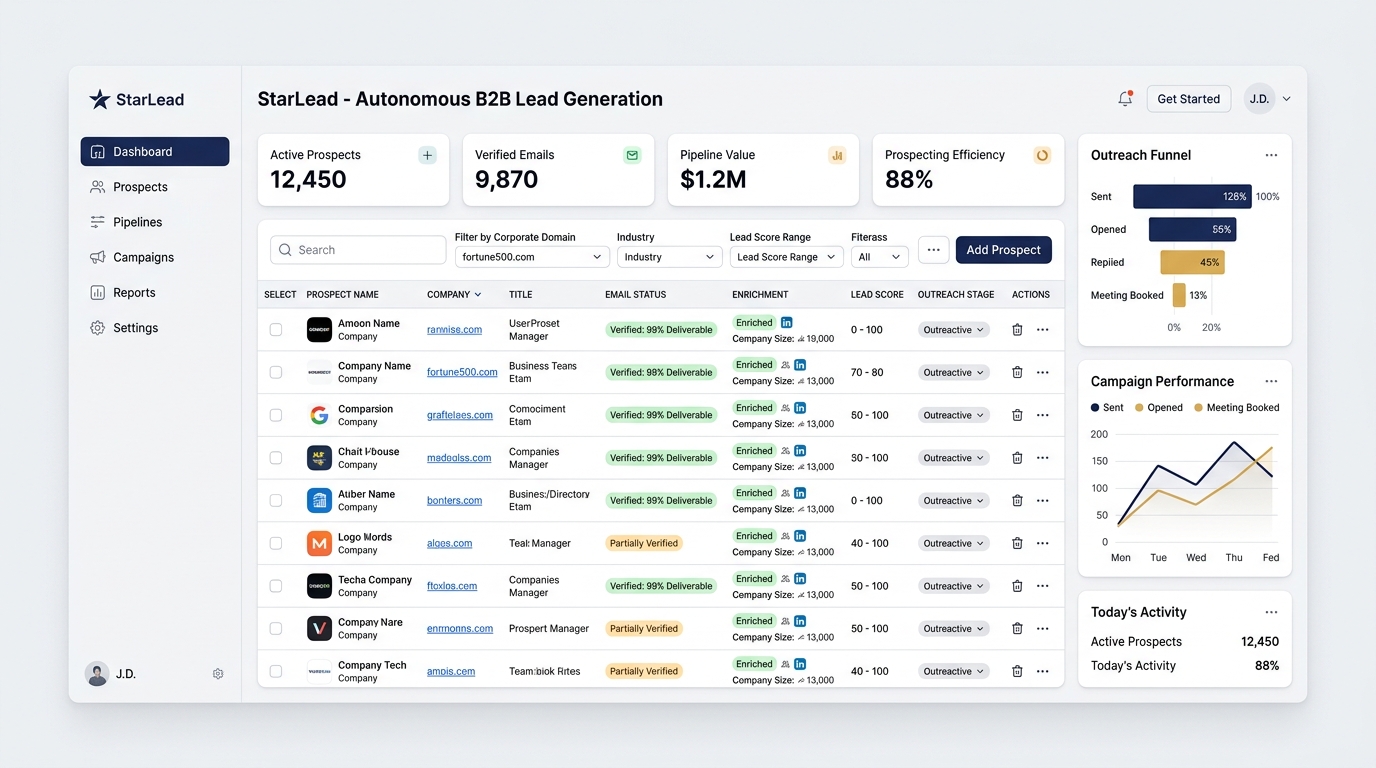This screenshot has width=1376, height=768.
Task: Click the Google logo for Comparsion
Action: click(x=319, y=415)
